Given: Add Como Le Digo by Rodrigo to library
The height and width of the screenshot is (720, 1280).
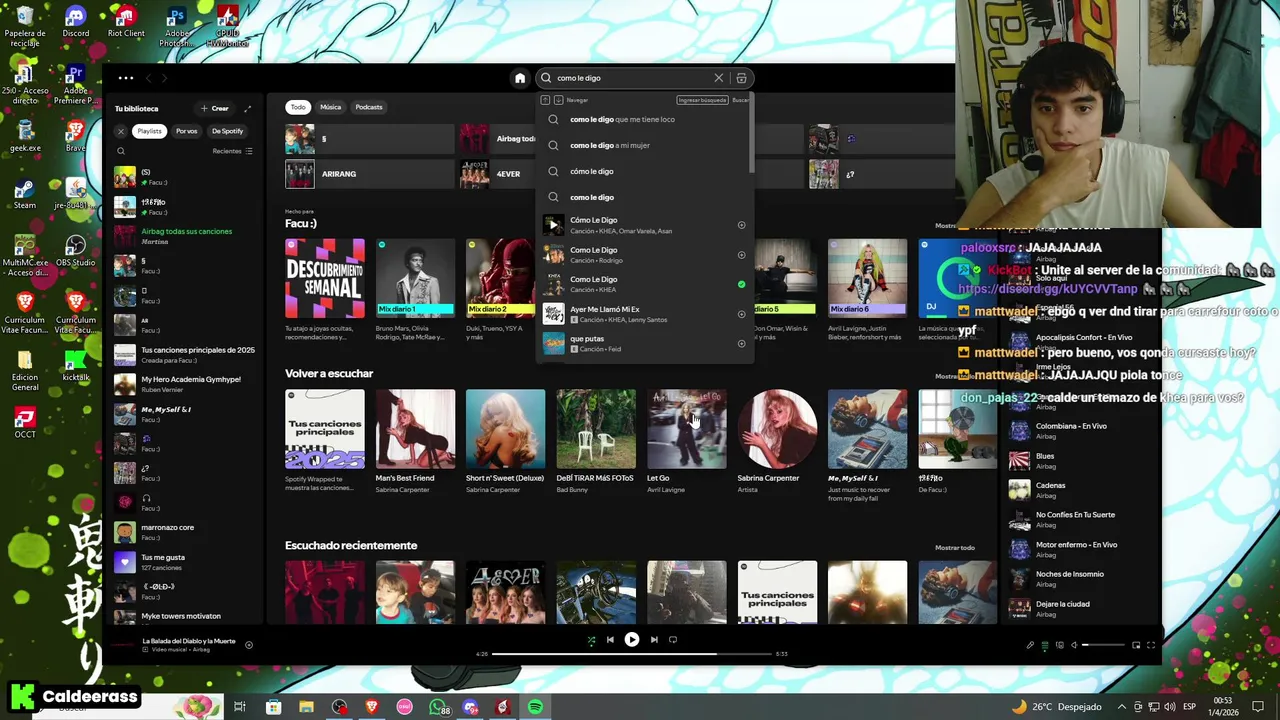Looking at the screenshot, I should click(741, 255).
